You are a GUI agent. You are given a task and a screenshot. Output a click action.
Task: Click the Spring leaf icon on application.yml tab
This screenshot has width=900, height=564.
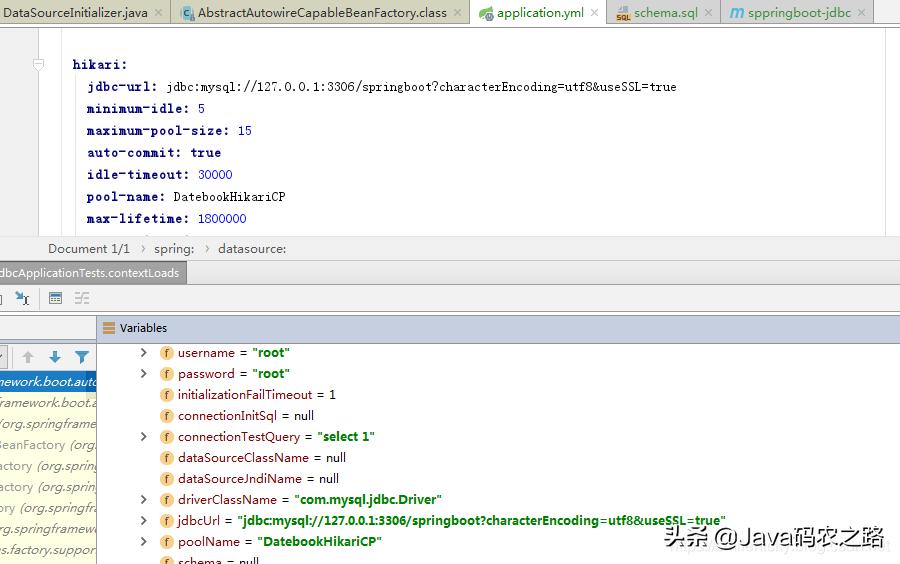(486, 13)
